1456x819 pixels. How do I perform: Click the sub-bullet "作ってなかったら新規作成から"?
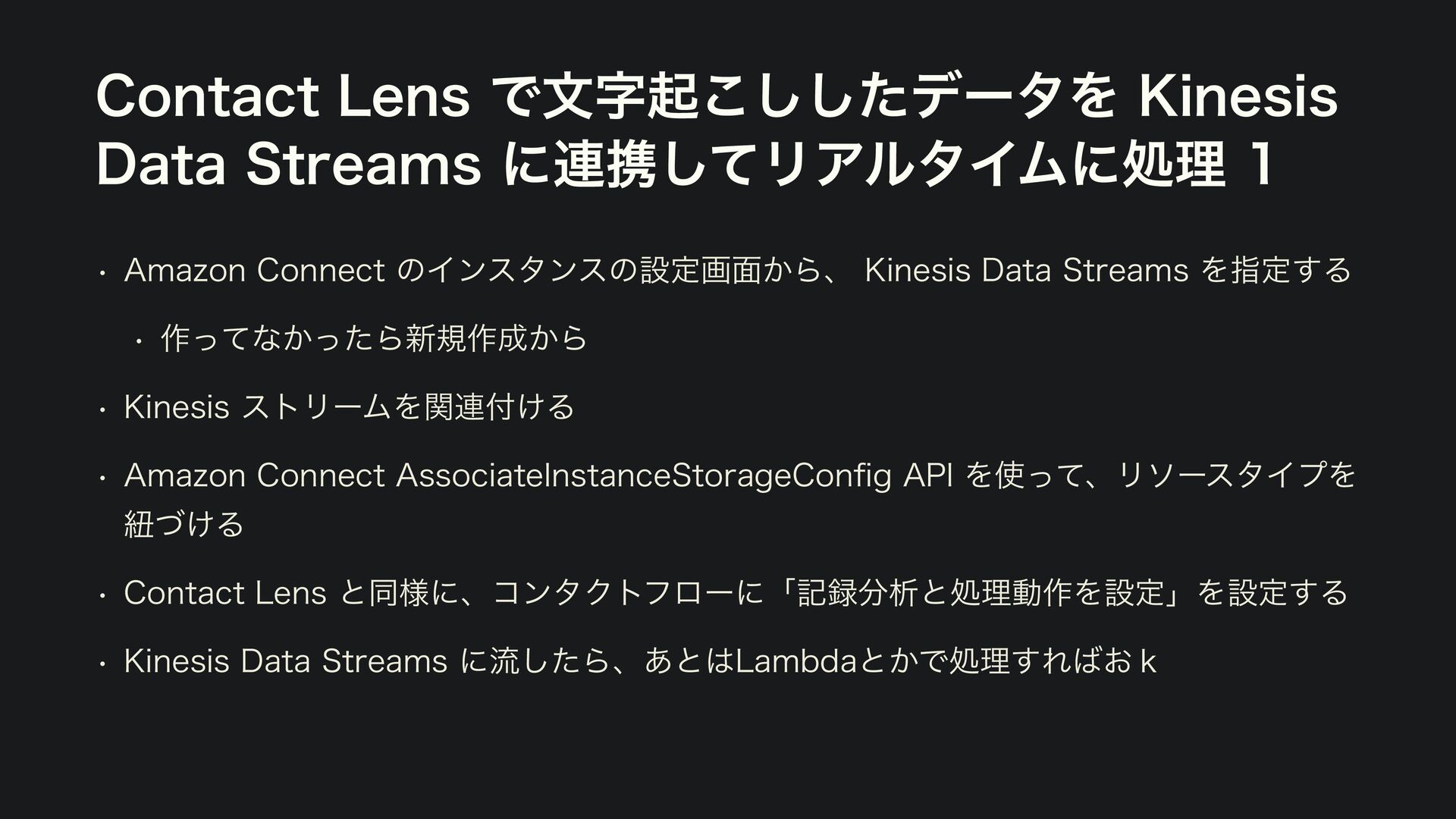point(375,338)
